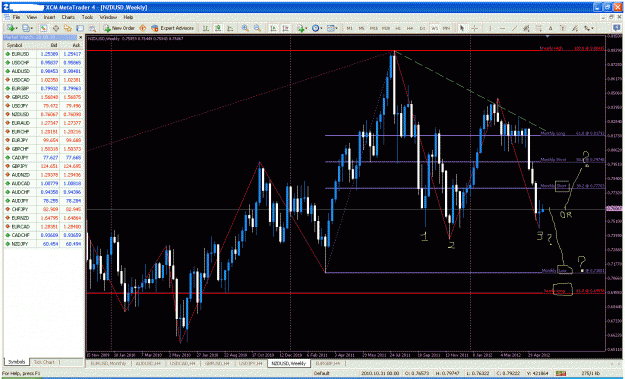The image size is (625, 379).
Task: Expand the Arrows objects dropdown
Action: click(592, 28)
